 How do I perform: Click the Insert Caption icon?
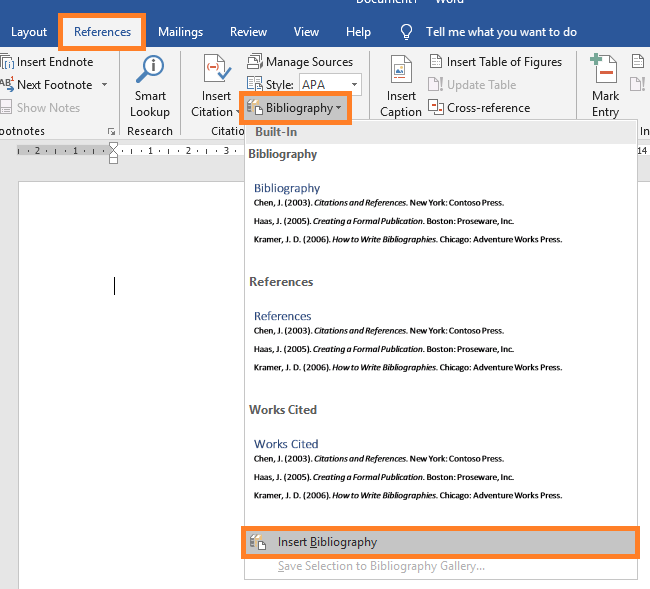point(401,70)
